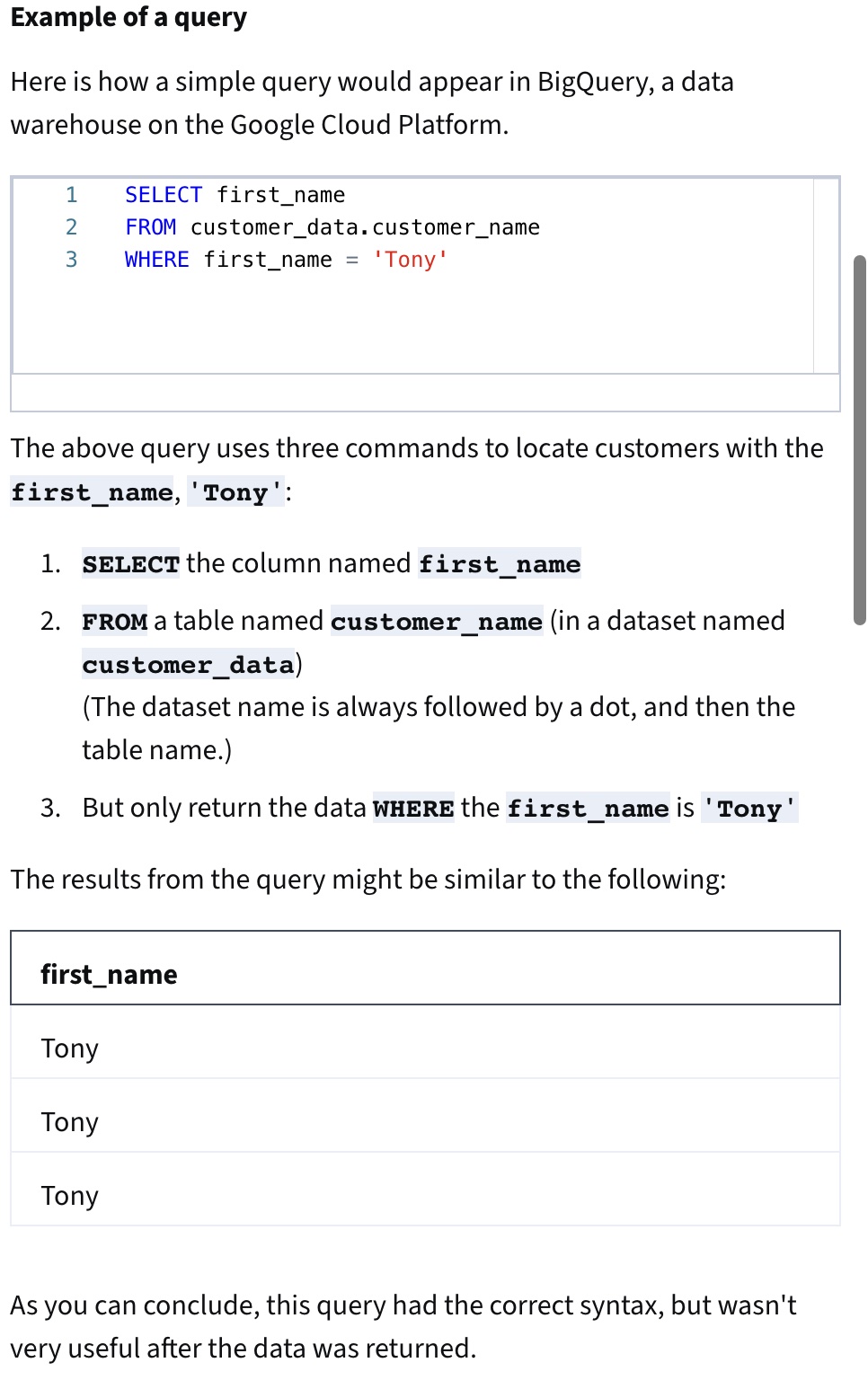Click the 'Example of a query' heading
The width and height of the screenshot is (868, 1389).
click(128, 17)
